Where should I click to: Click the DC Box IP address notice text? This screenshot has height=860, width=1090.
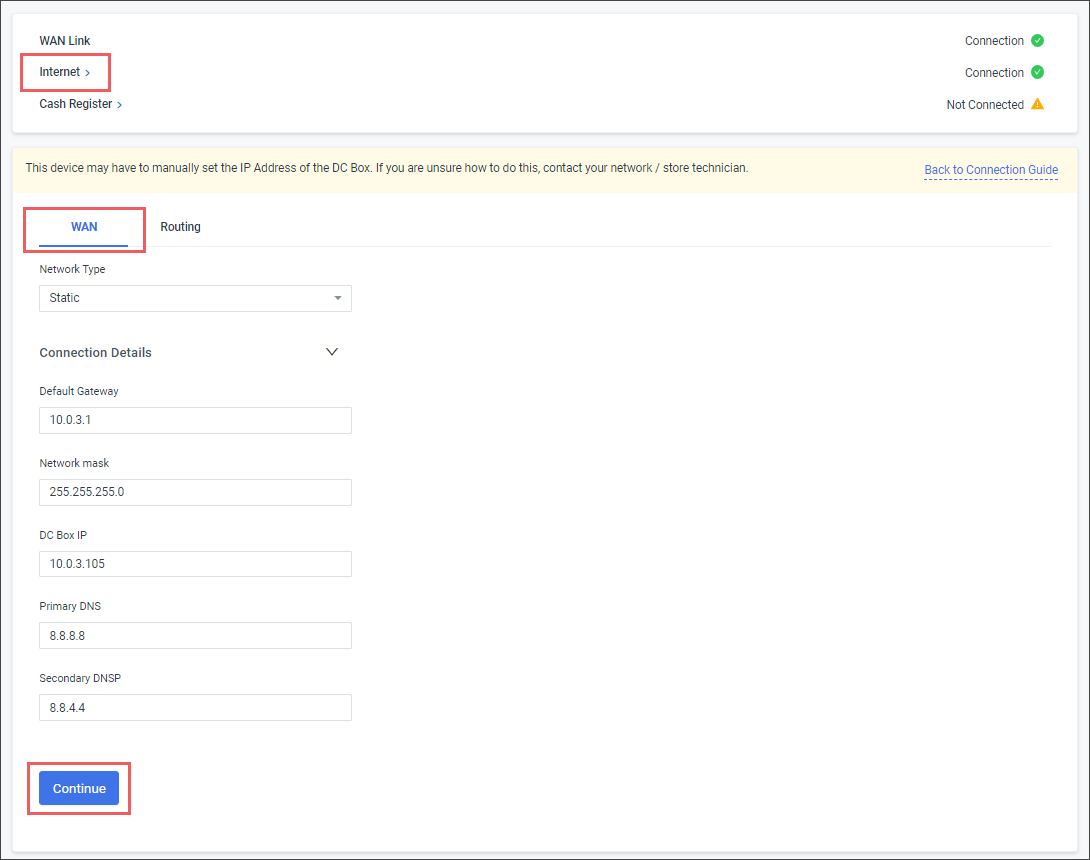(387, 168)
